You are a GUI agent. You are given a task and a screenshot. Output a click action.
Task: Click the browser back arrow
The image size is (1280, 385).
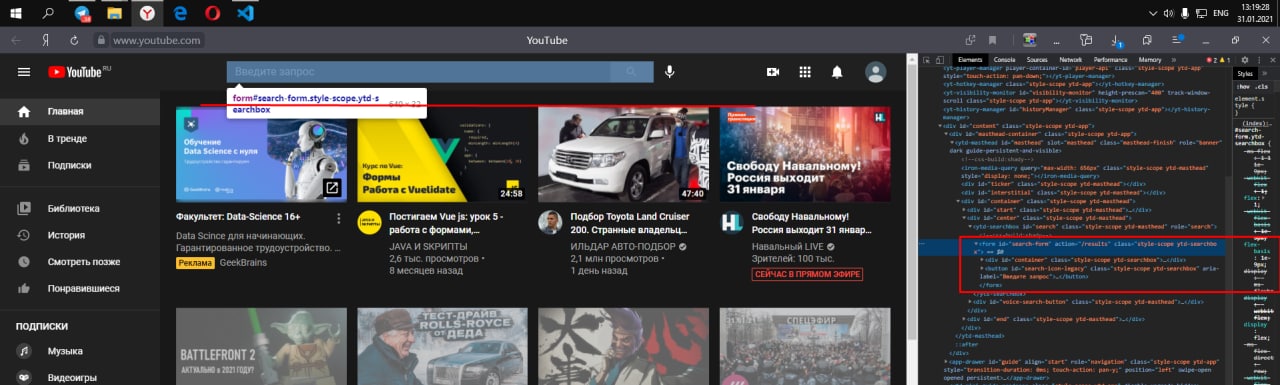[15, 40]
